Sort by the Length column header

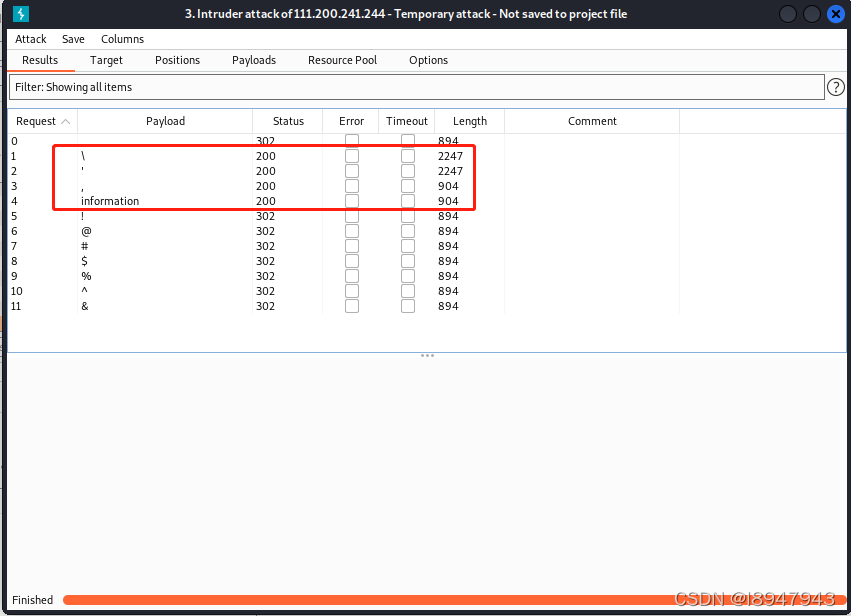point(469,121)
